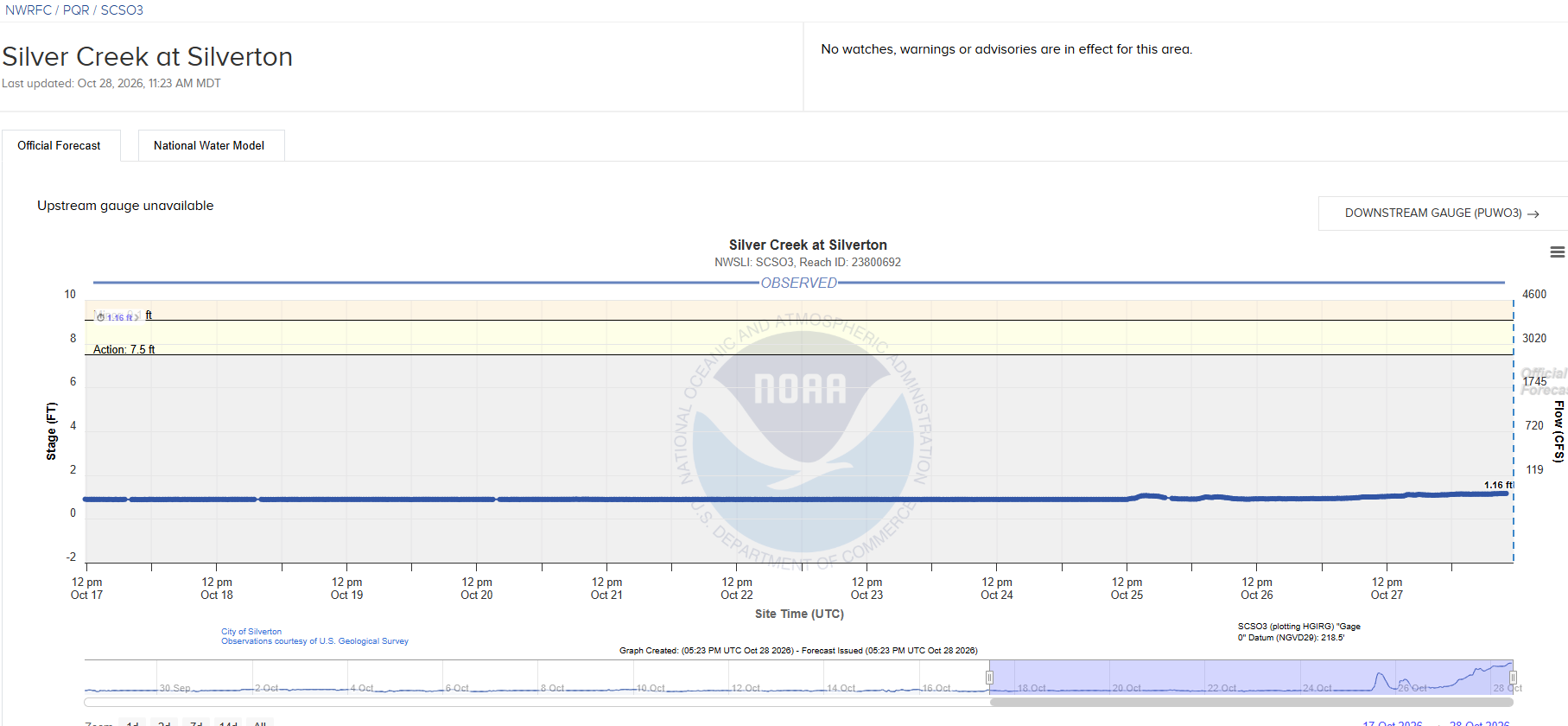Switch to the Official Forecast tab
1568x726 pixels.
point(60,145)
